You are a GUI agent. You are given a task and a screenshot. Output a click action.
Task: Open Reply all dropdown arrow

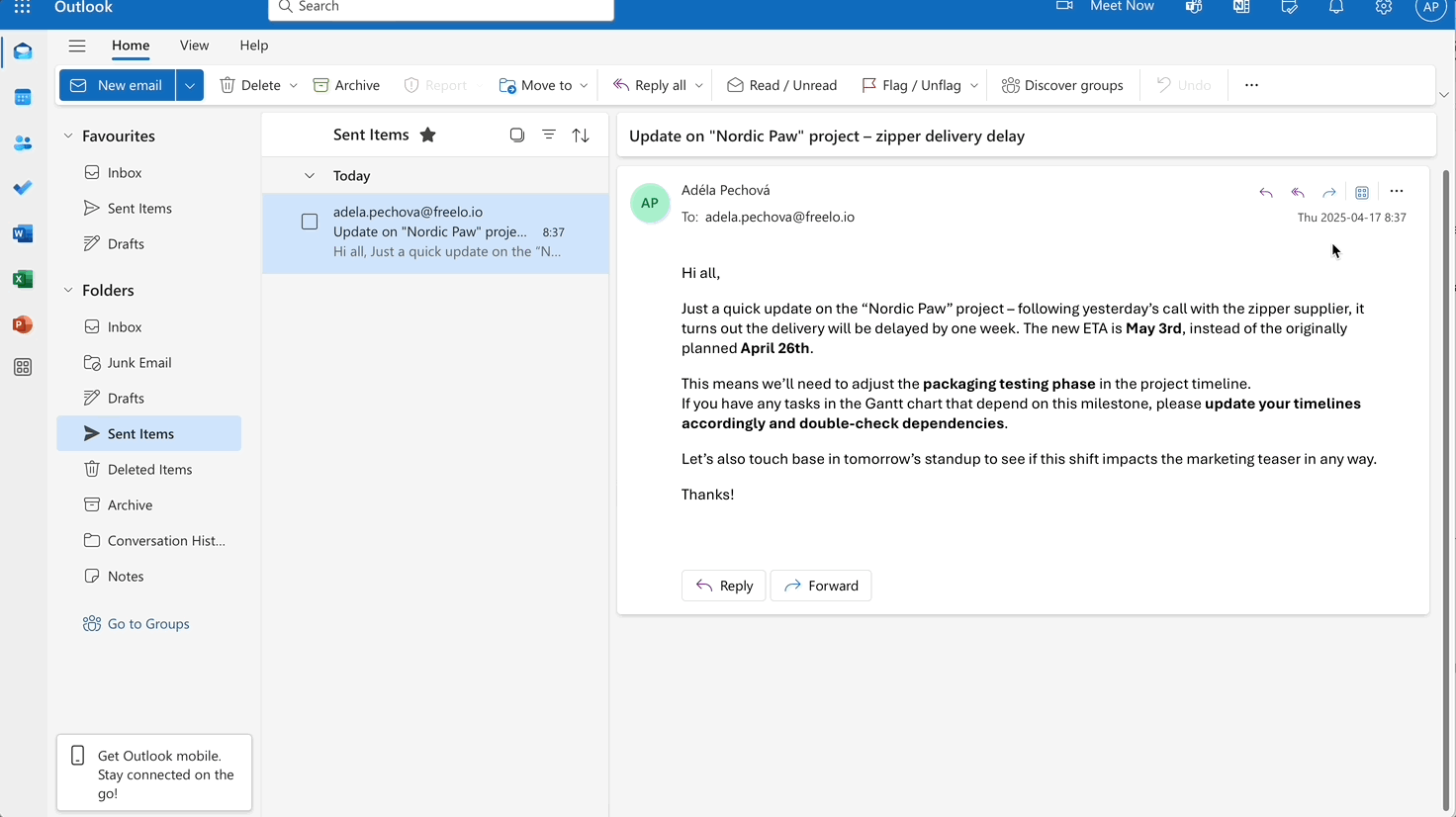click(699, 85)
